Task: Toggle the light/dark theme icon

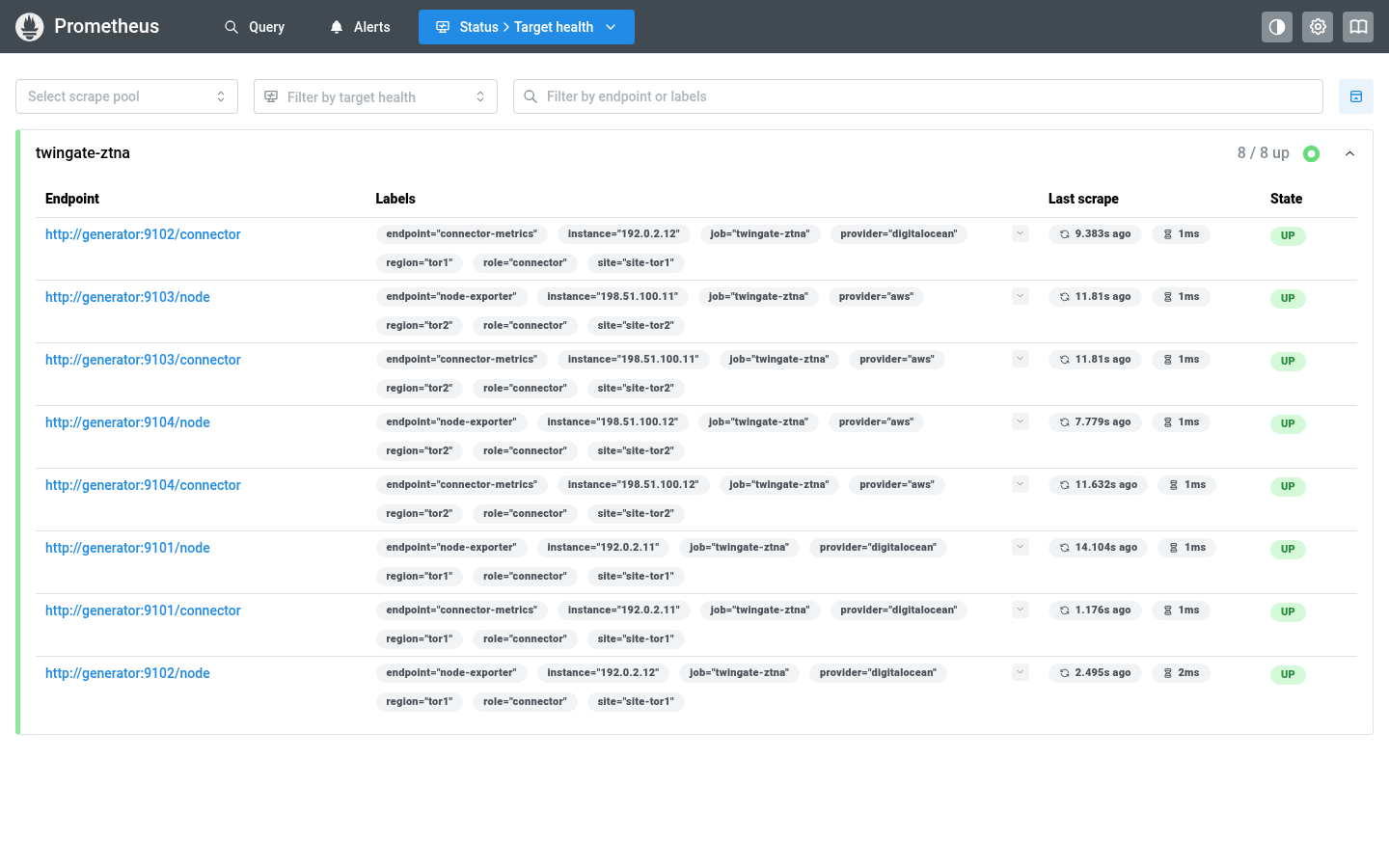Action: 1277,27
